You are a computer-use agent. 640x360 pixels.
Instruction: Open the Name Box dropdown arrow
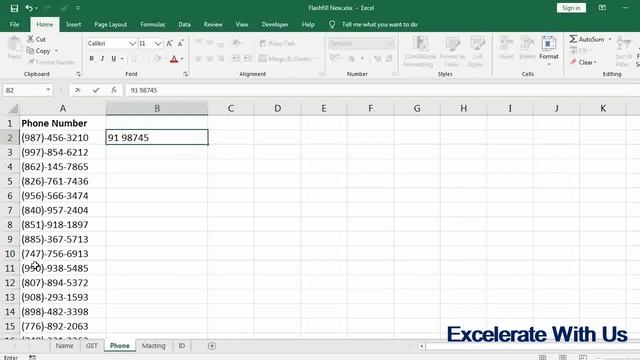coord(48,90)
